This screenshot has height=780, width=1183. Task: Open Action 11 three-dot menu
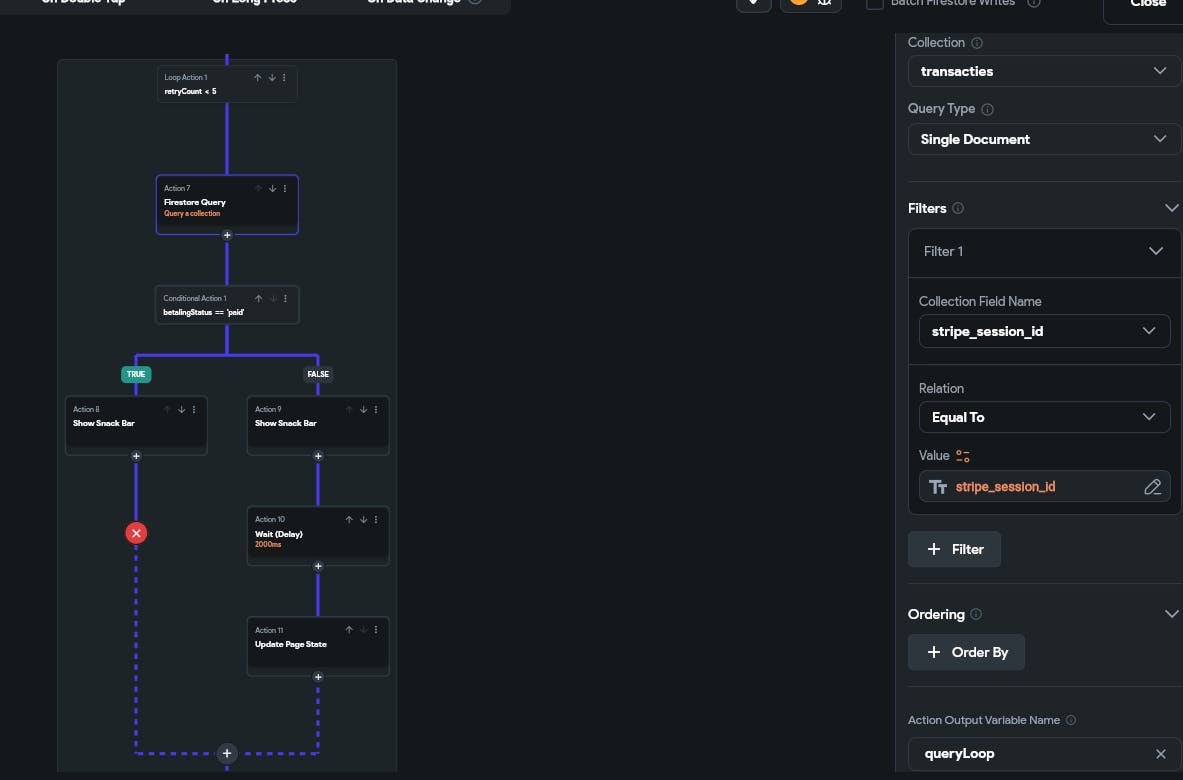coord(376,630)
